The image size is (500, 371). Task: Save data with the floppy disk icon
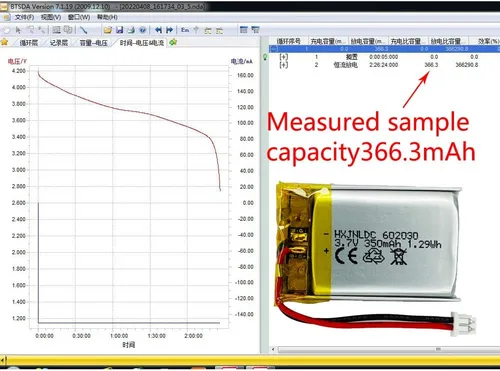coord(119,30)
